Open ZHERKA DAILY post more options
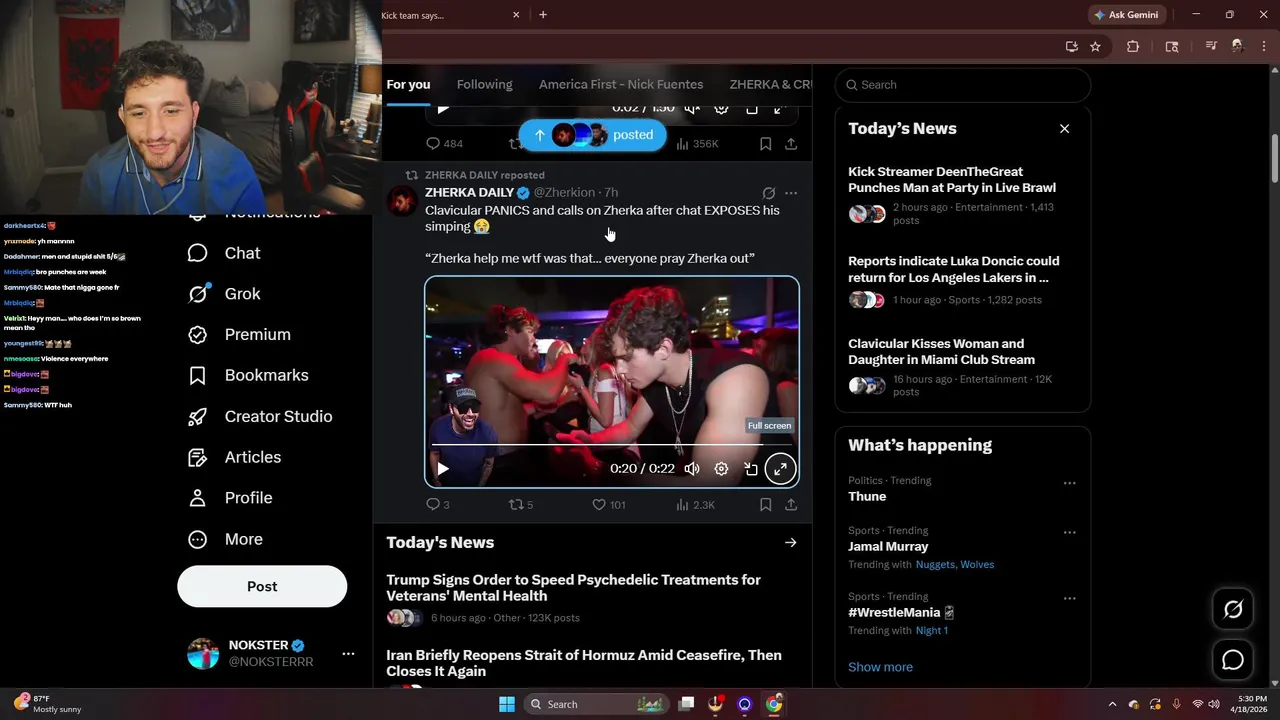 (x=791, y=193)
